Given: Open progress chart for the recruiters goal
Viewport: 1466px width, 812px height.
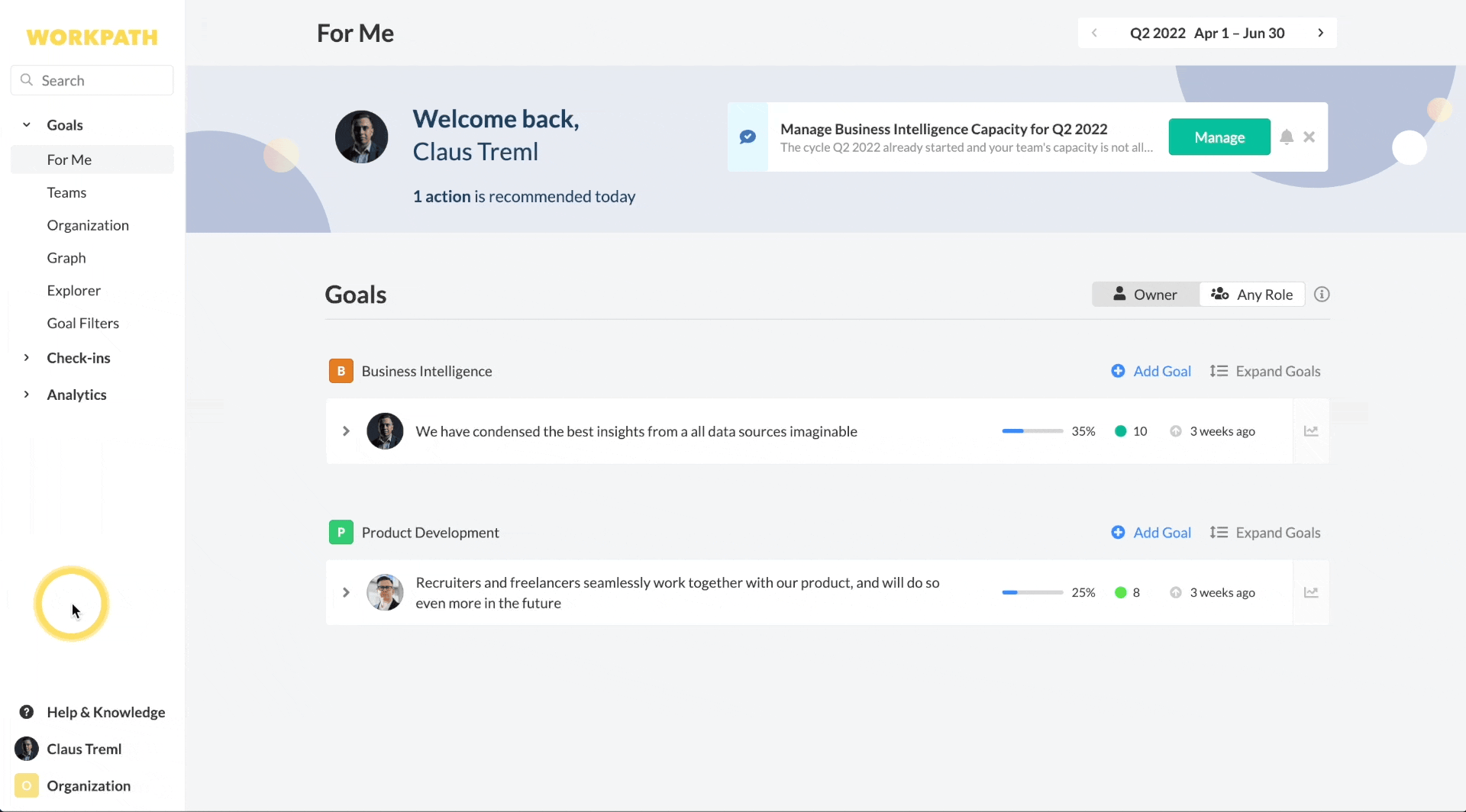Looking at the screenshot, I should point(1311,592).
